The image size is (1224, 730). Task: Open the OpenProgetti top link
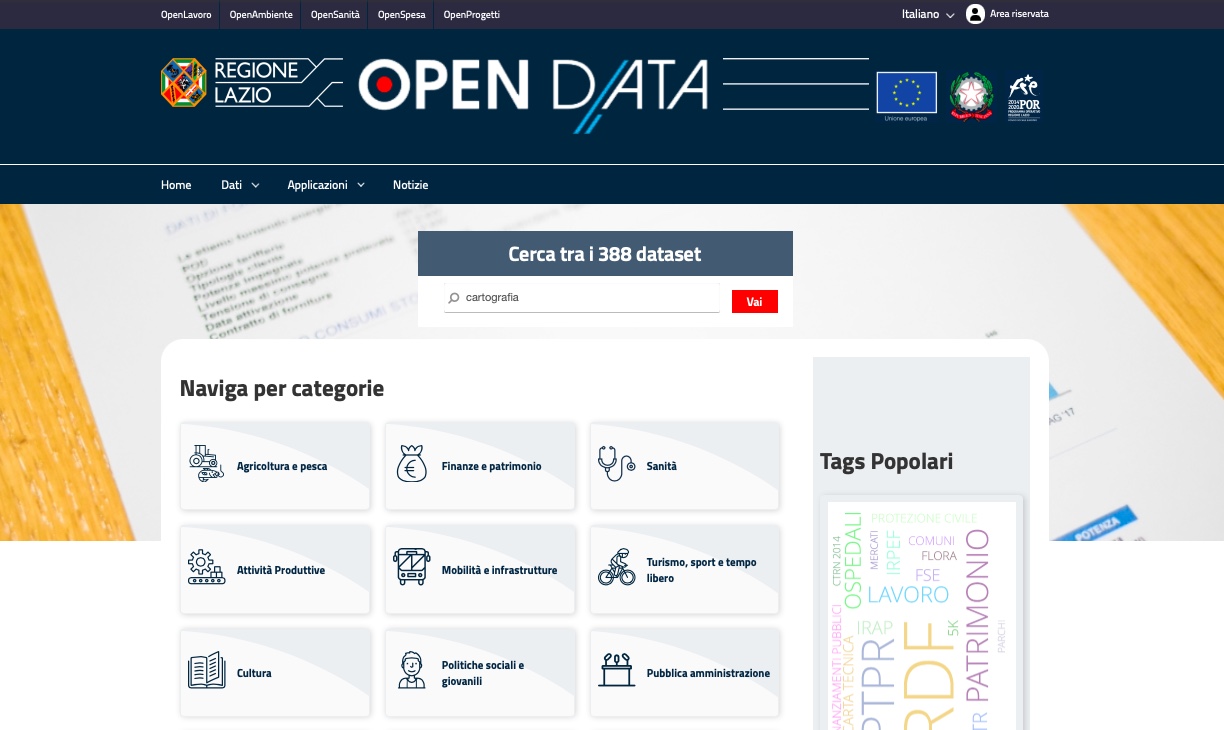click(x=471, y=15)
